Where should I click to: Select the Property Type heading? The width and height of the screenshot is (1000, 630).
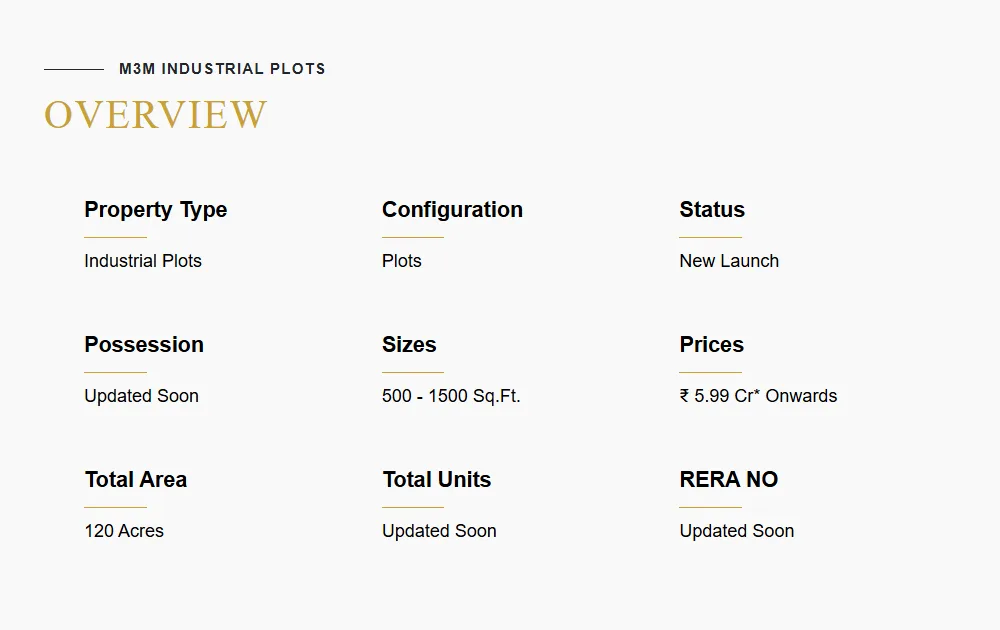pyautogui.click(x=155, y=210)
